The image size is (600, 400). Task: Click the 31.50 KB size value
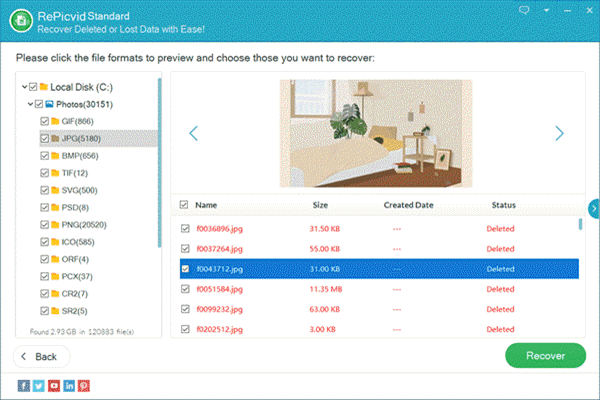[x=324, y=229]
